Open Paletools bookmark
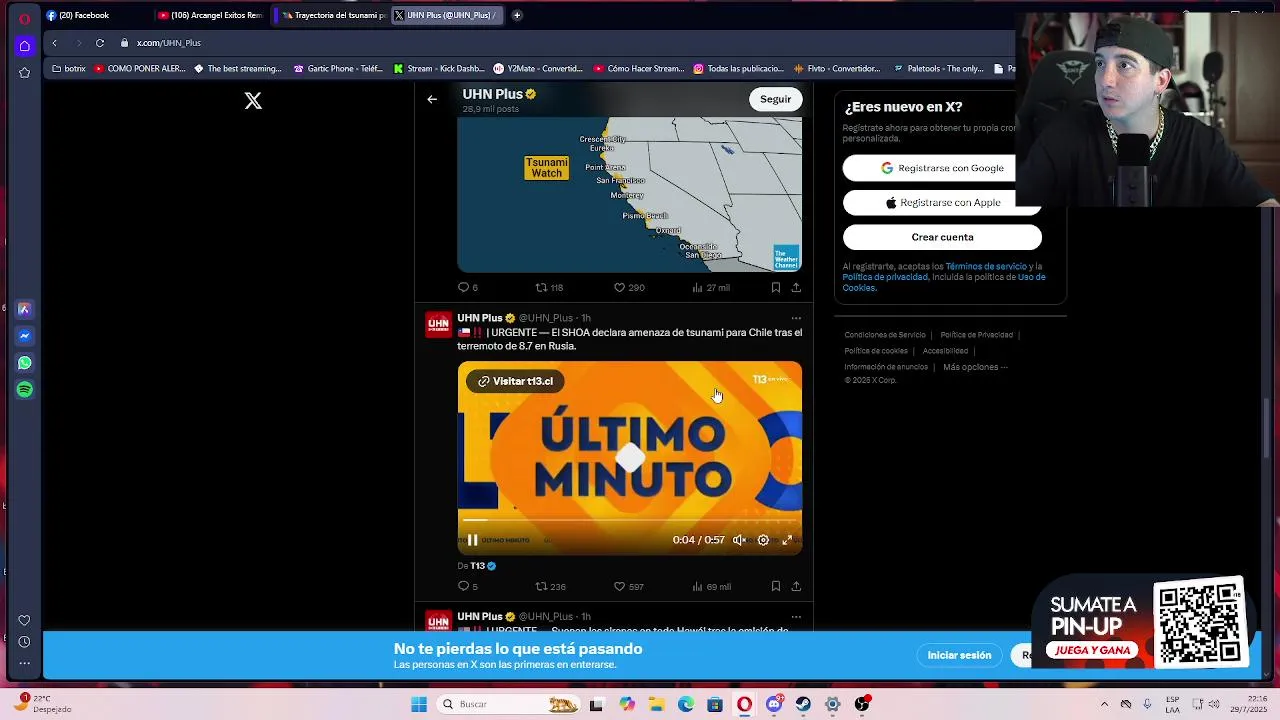The image size is (1280, 720). [x=939, y=69]
